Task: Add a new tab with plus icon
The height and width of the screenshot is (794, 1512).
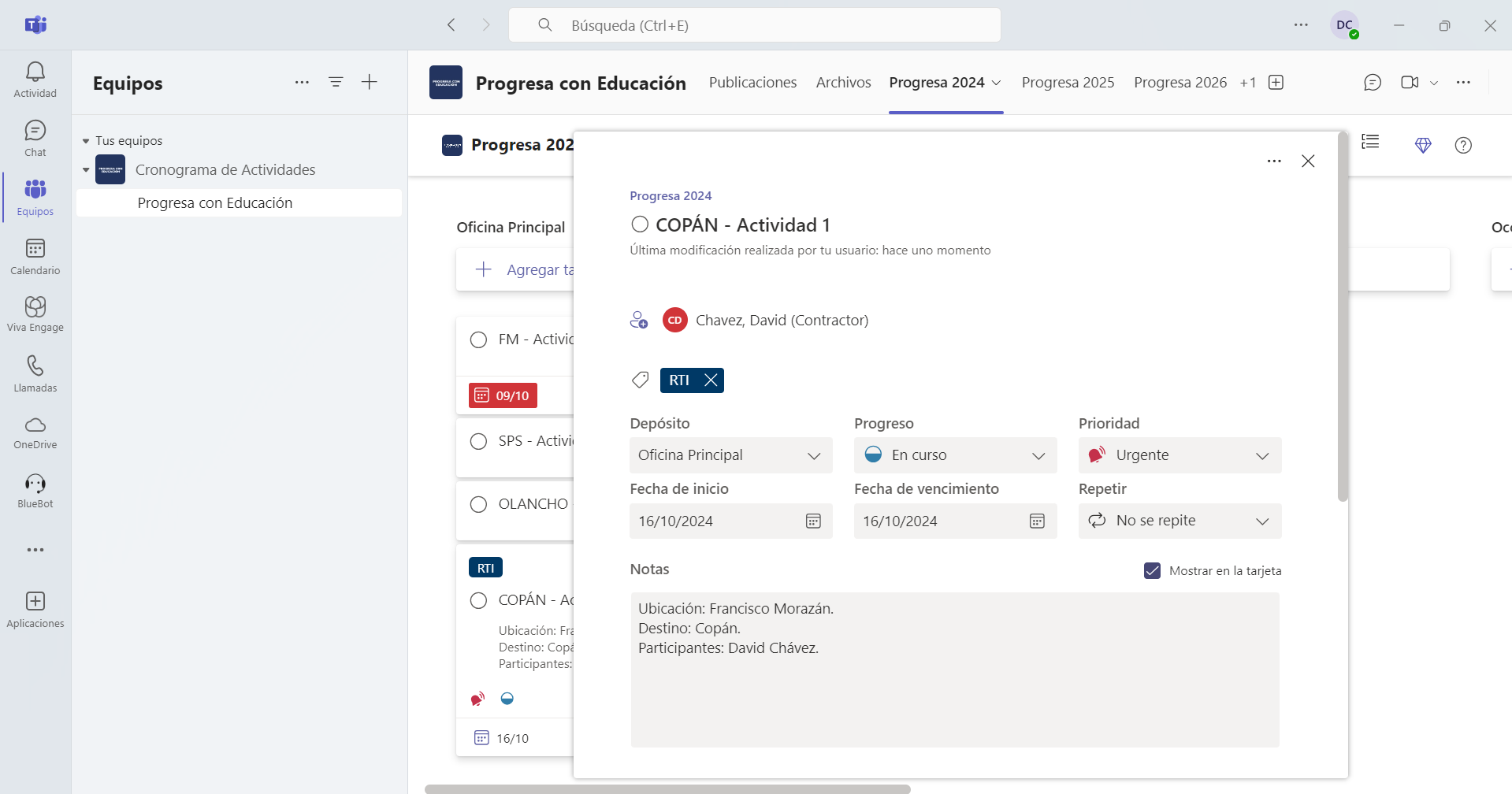Action: [1276, 83]
